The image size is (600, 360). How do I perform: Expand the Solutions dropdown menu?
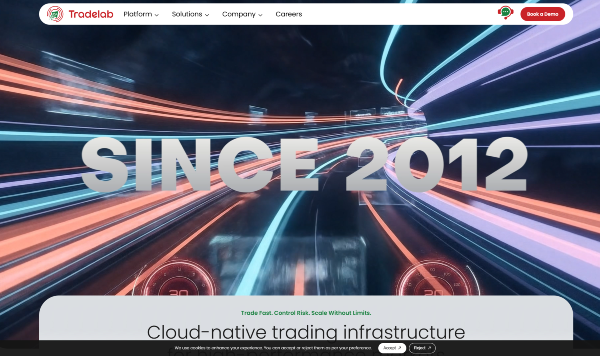click(190, 14)
